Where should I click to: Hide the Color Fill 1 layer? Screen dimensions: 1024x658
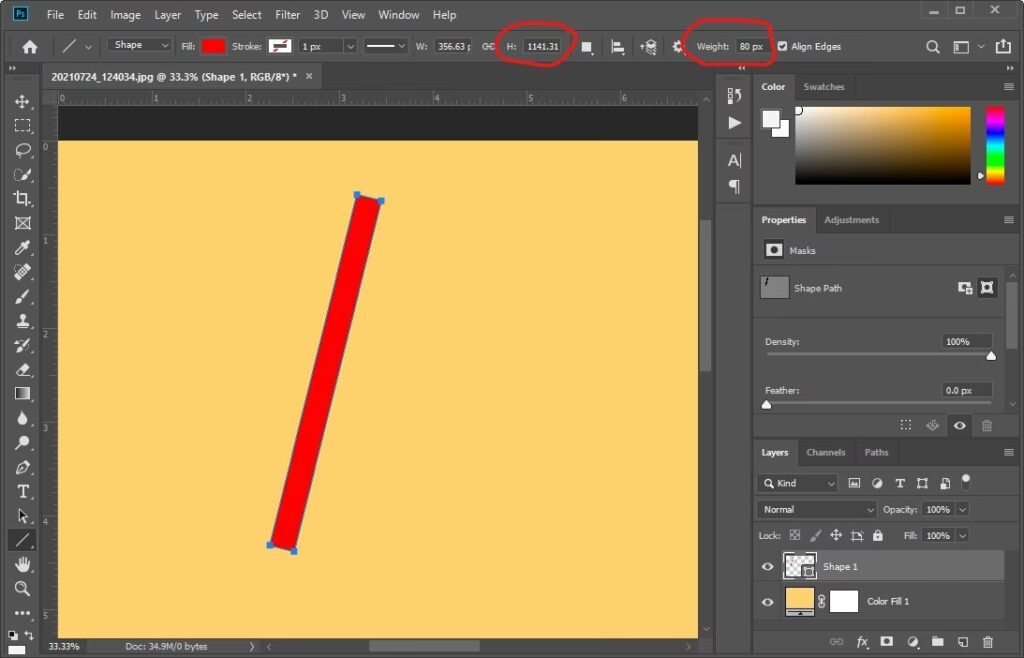[768, 602]
